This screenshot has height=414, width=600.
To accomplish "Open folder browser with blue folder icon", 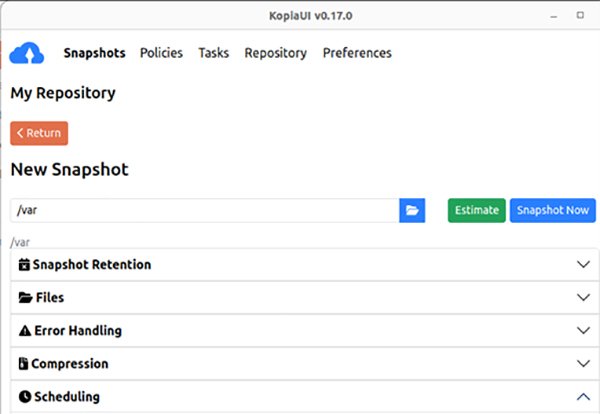I will (412, 210).
